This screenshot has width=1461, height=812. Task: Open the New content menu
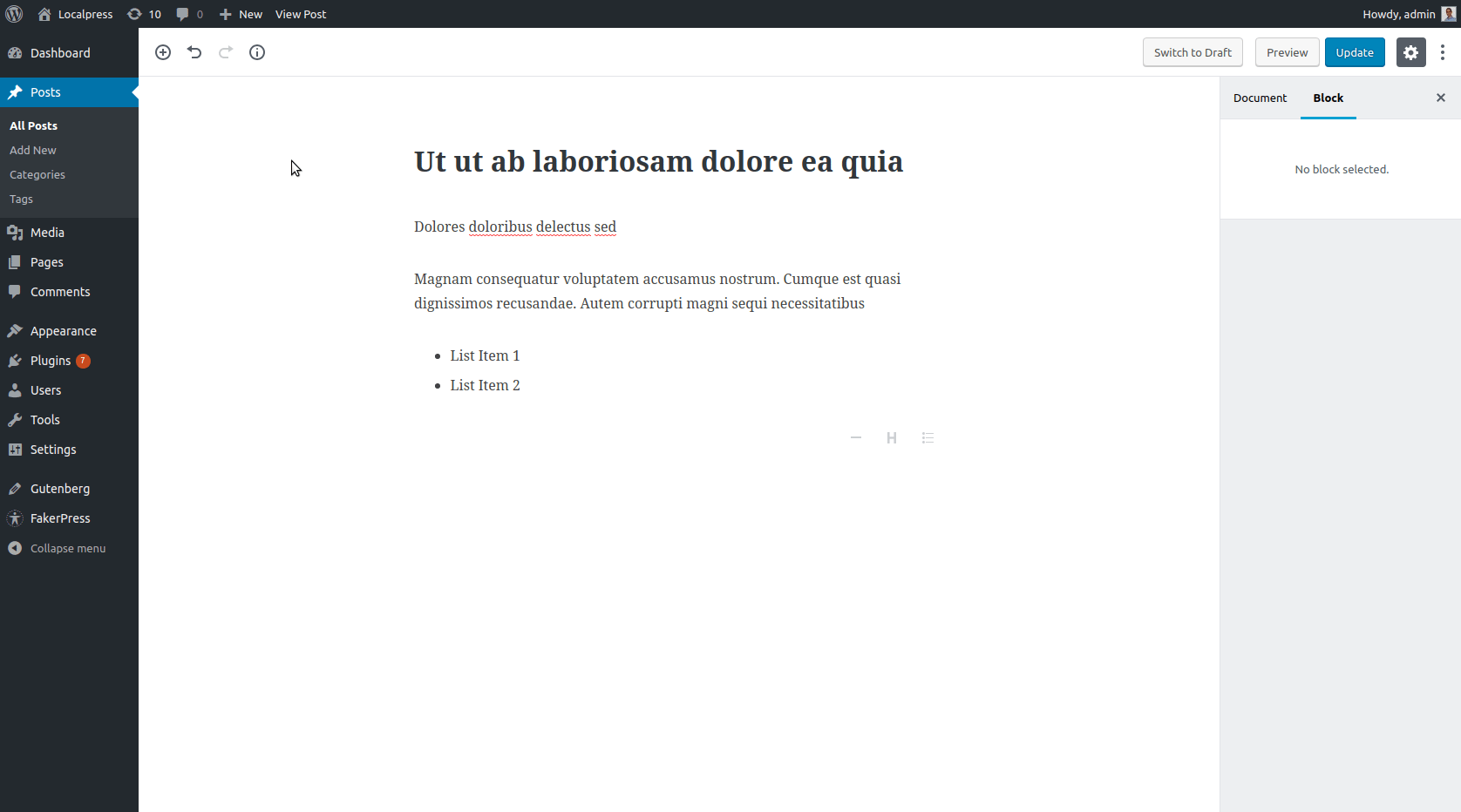coord(241,14)
